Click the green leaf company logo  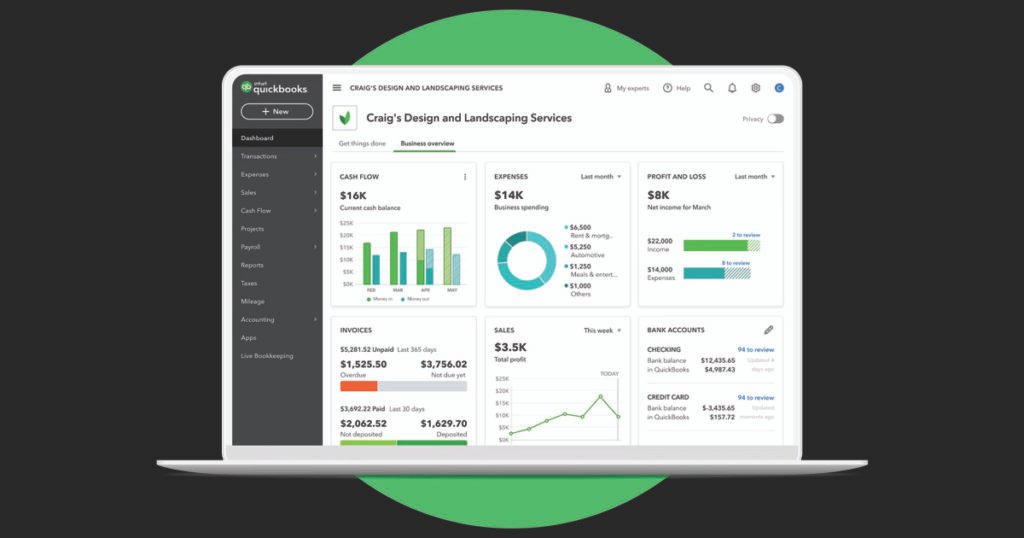pyautogui.click(x=345, y=118)
